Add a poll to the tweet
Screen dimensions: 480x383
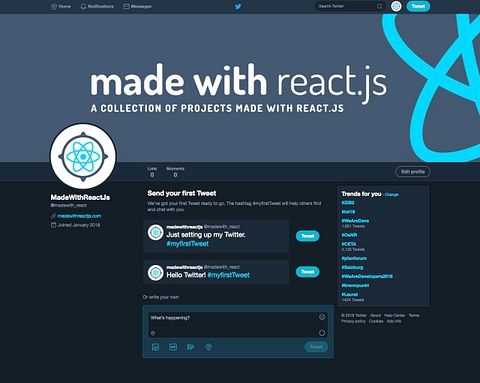click(191, 347)
